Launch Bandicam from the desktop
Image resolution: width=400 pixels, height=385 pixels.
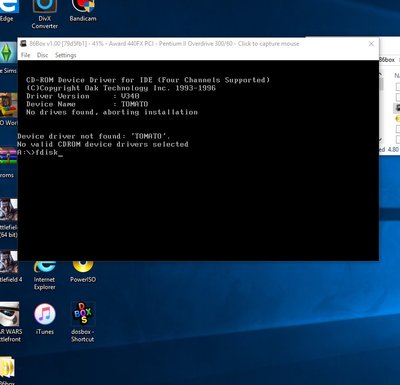pyautogui.click(x=83, y=11)
